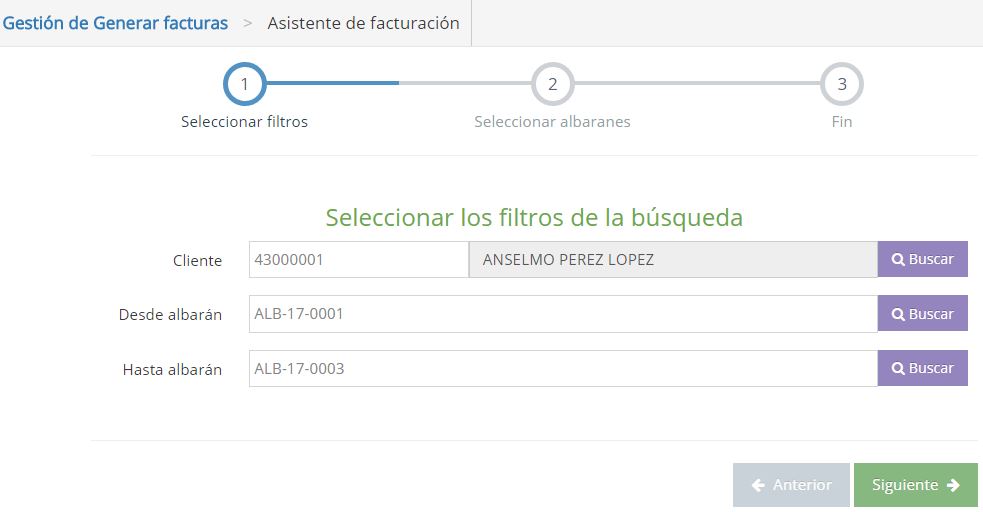Click the magnifier icon in Cliente Buscar button
The height and width of the screenshot is (512, 983).
pos(898,259)
